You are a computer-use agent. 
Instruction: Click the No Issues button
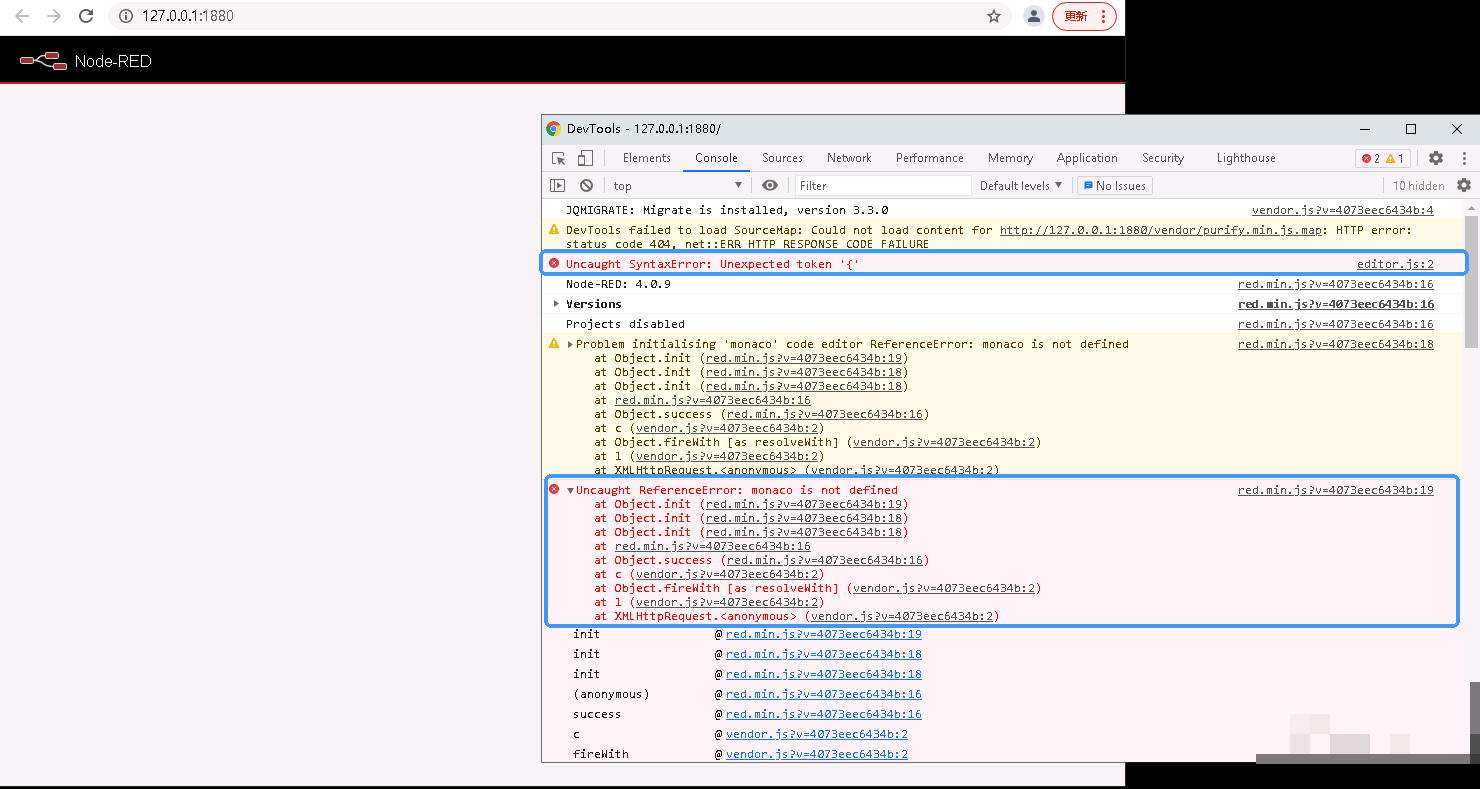[1115, 185]
